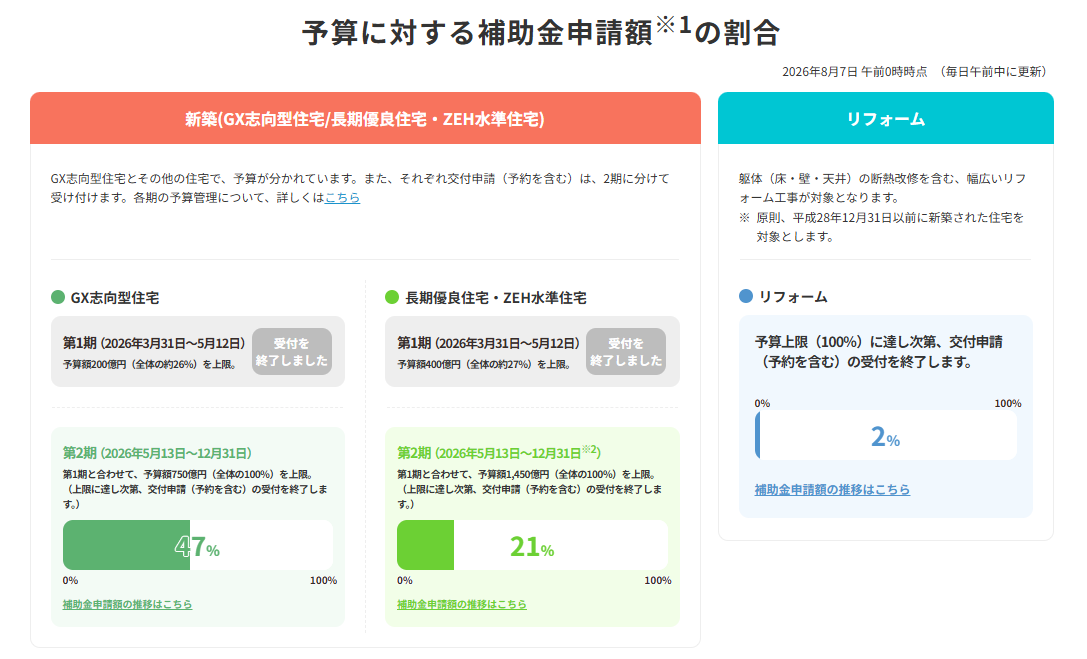The height and width of the screenshot is (659, 1087).
Task: Click 予算額400億円 (全体の約27%) を上限 text
Action: click(x=484, y=364)
